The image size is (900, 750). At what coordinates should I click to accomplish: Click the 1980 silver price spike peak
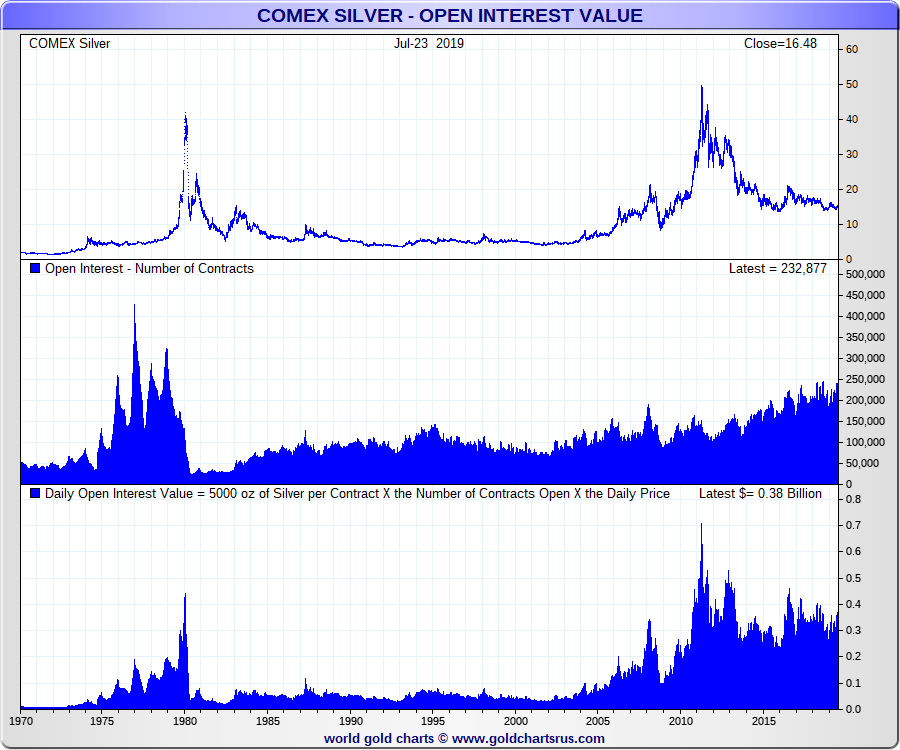pyautogui.click(x=185, y=114)
